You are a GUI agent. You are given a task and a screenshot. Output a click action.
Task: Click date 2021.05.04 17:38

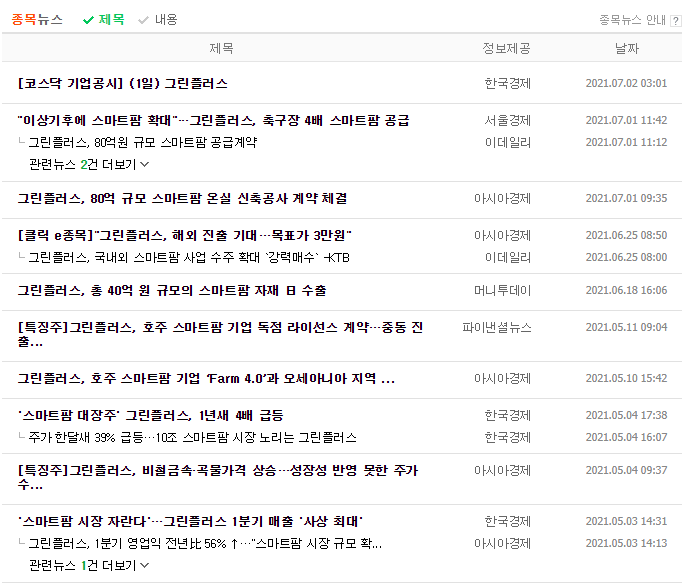[627, 415]
